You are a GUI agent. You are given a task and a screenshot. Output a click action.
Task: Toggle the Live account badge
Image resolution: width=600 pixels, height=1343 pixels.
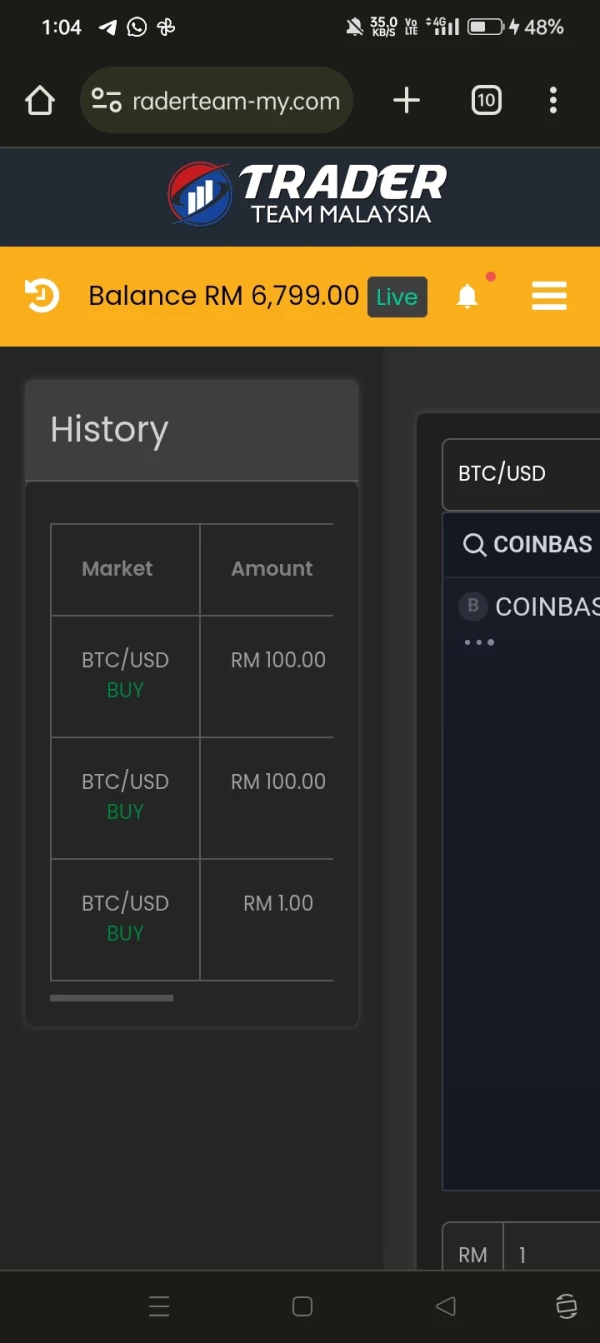(x=397, y=297)
